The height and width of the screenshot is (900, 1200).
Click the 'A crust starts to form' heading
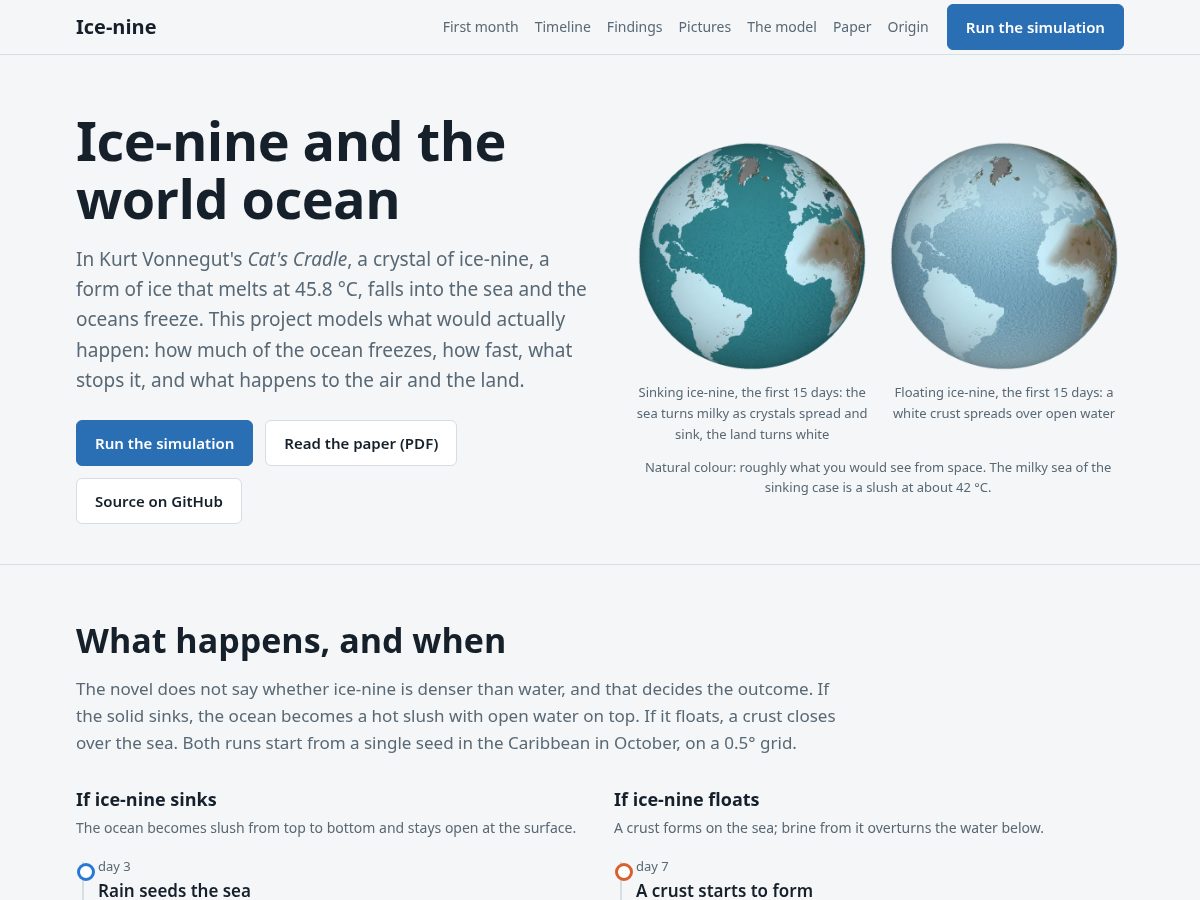(x=724, y=890)
